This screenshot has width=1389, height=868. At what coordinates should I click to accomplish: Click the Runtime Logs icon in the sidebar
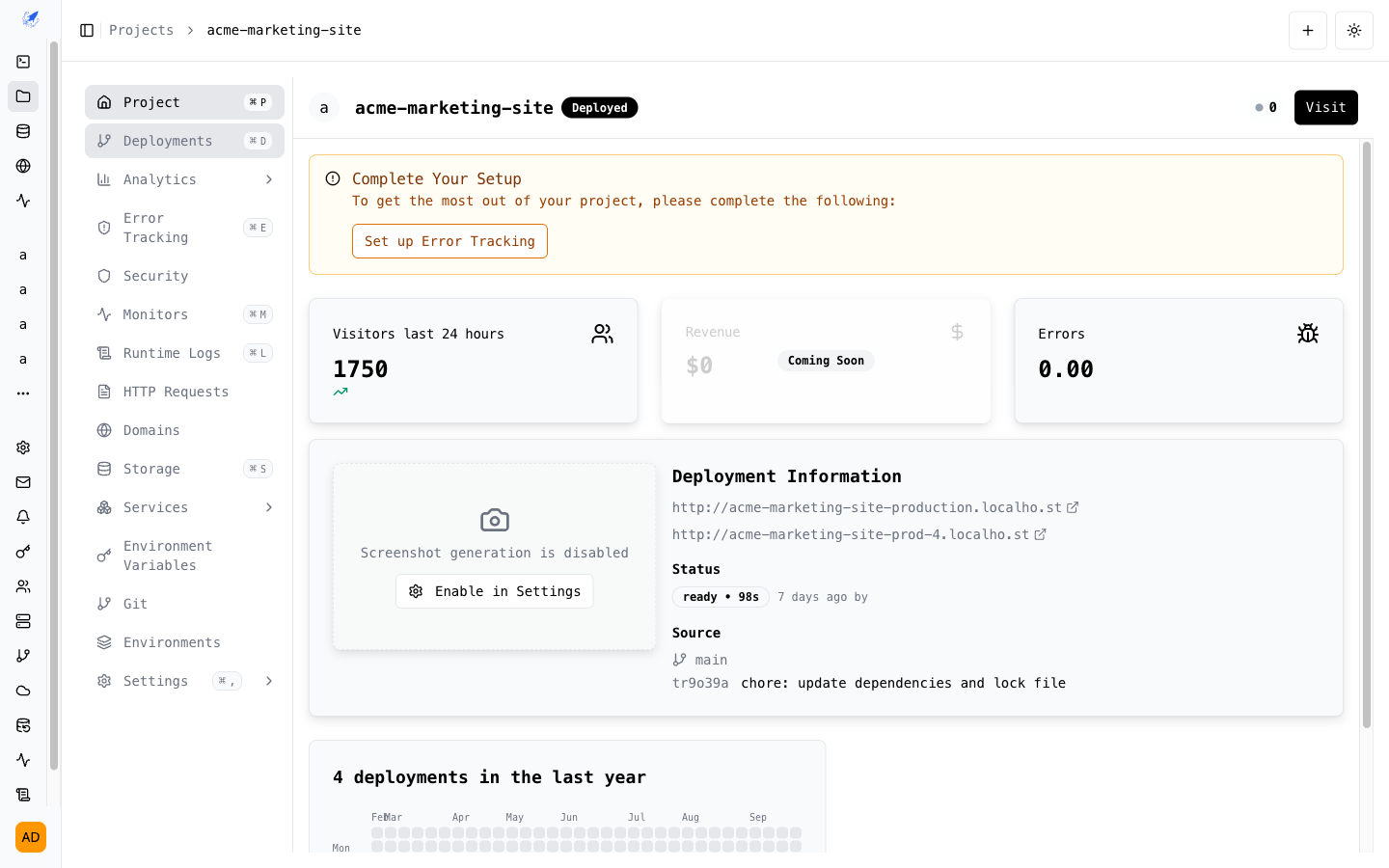(x=104, y=353)
